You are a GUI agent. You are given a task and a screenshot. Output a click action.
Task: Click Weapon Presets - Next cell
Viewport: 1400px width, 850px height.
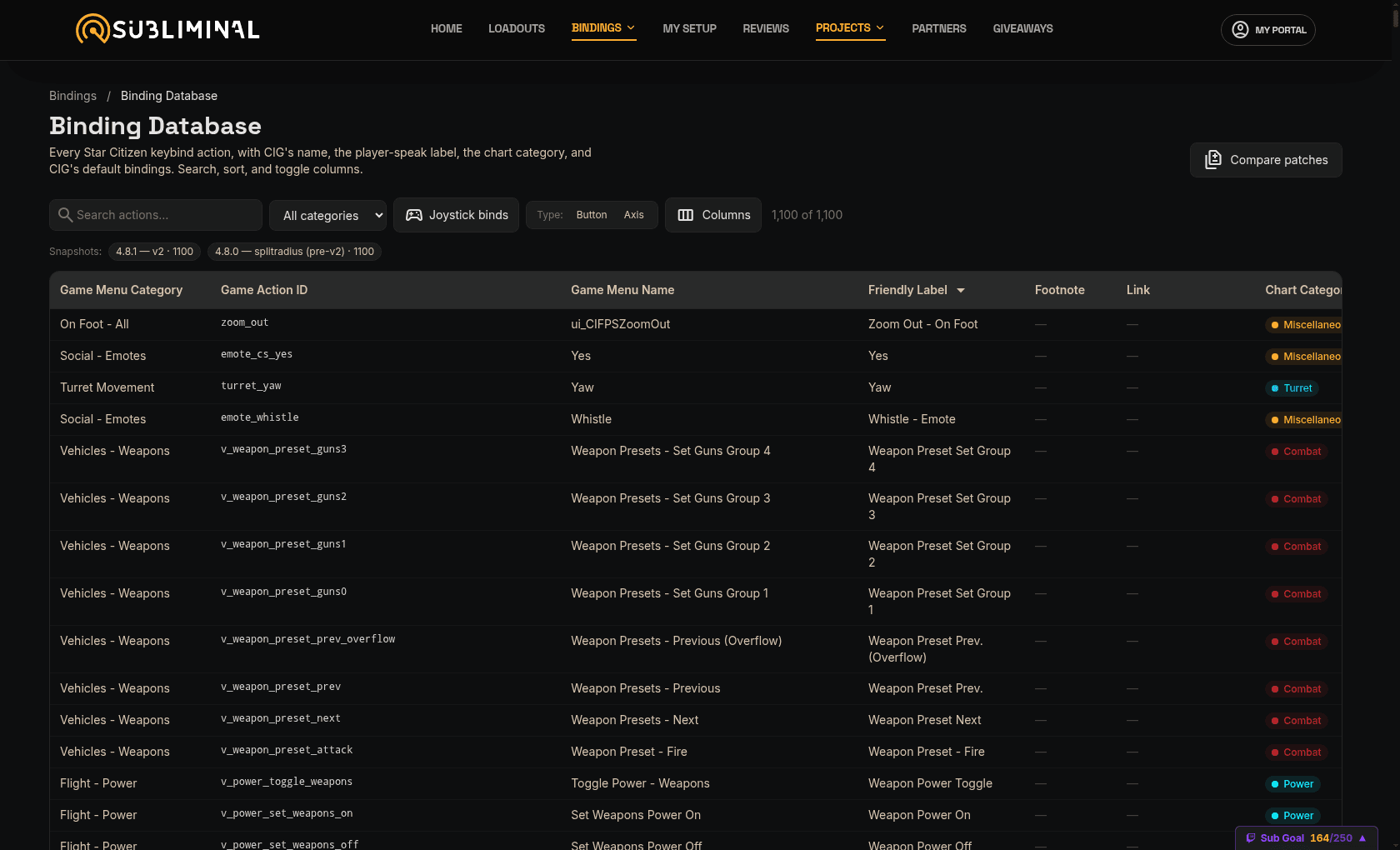point(634,720)
